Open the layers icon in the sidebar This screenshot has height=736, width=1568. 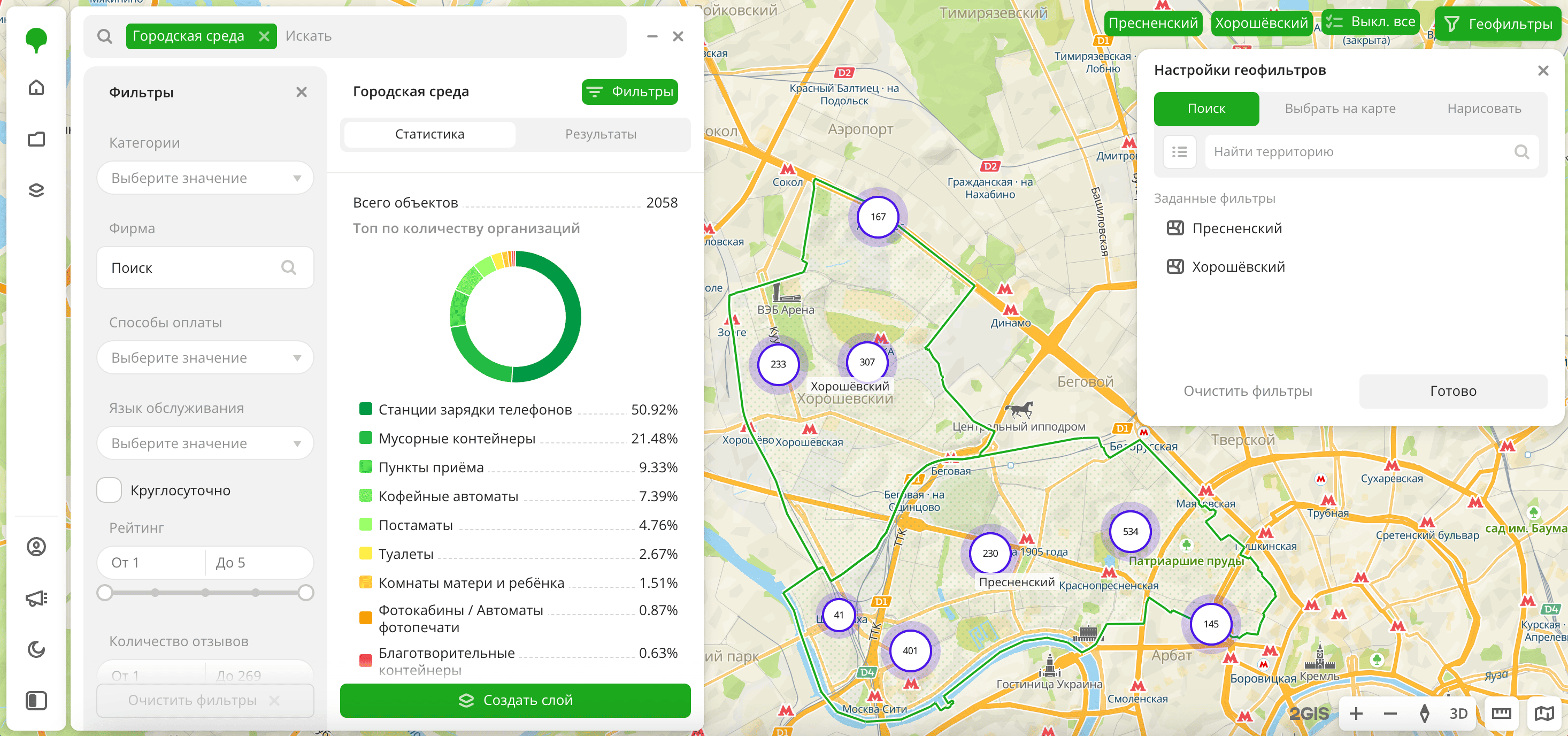(36, 190)
